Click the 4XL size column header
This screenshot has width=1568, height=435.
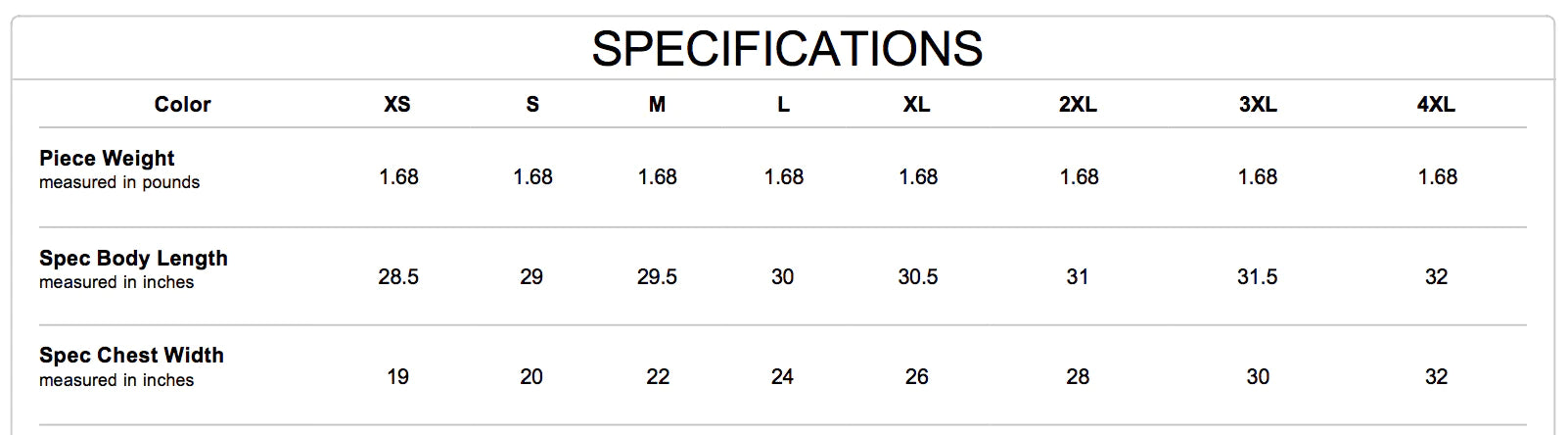click(x=1436, y=105)
